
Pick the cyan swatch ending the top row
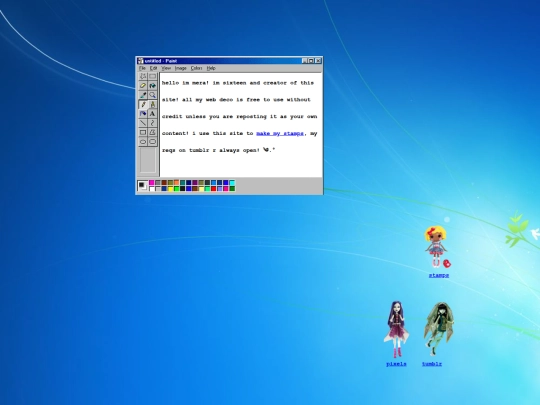[232, 183]
